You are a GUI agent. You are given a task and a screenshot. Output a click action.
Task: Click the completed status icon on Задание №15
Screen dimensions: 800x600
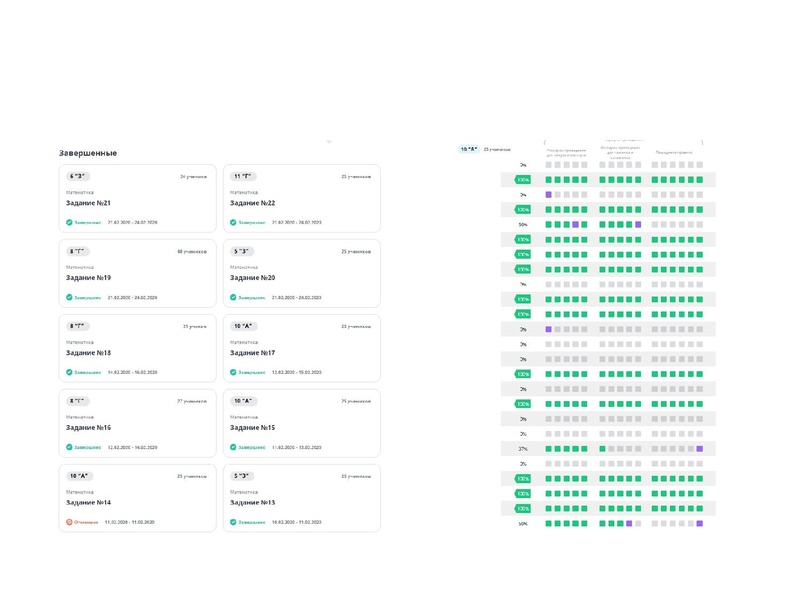234,447
